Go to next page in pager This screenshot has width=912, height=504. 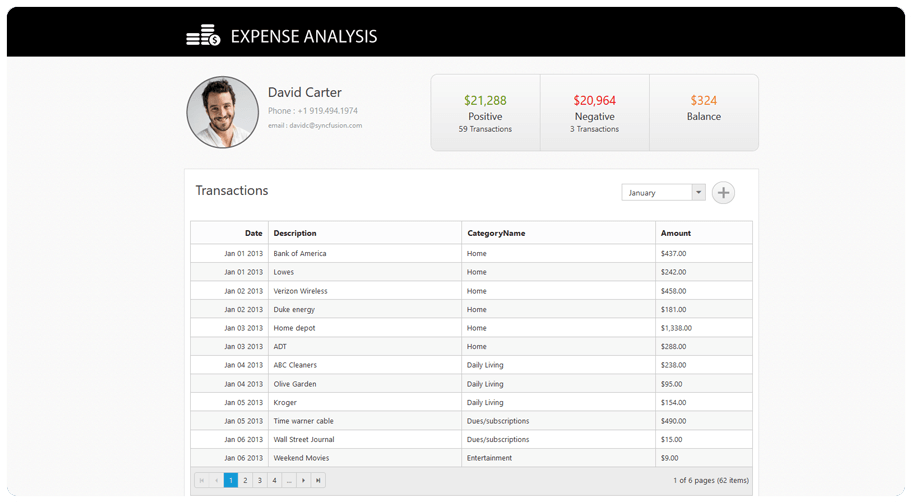pos(304,481)
